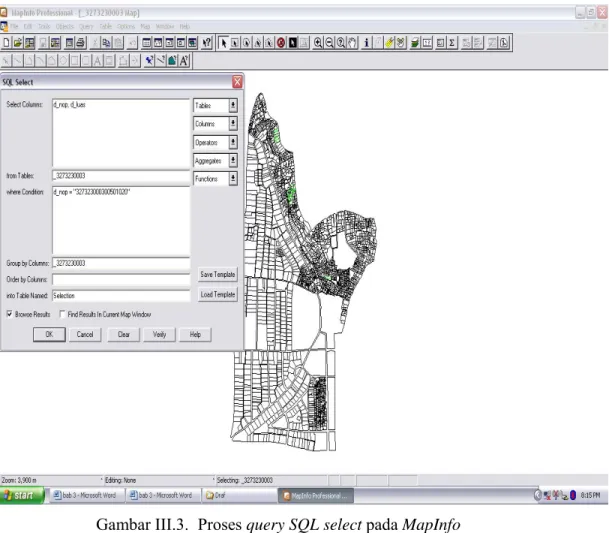
Task: Click MapInfo Professional taskbar button
Action: [315, 495]
